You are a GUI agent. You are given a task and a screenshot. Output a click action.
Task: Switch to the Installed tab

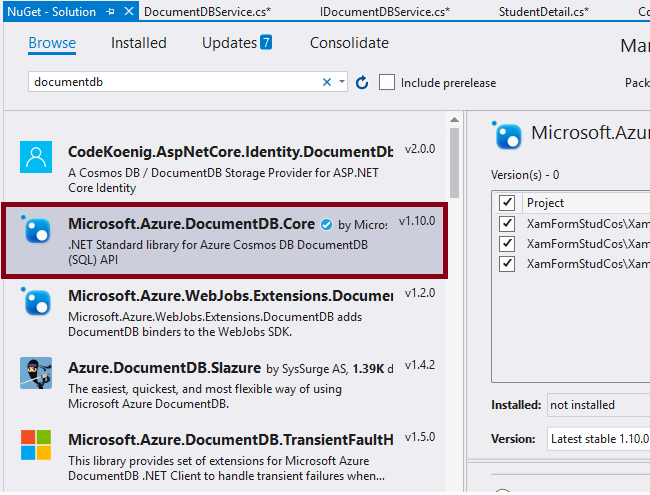139,43
